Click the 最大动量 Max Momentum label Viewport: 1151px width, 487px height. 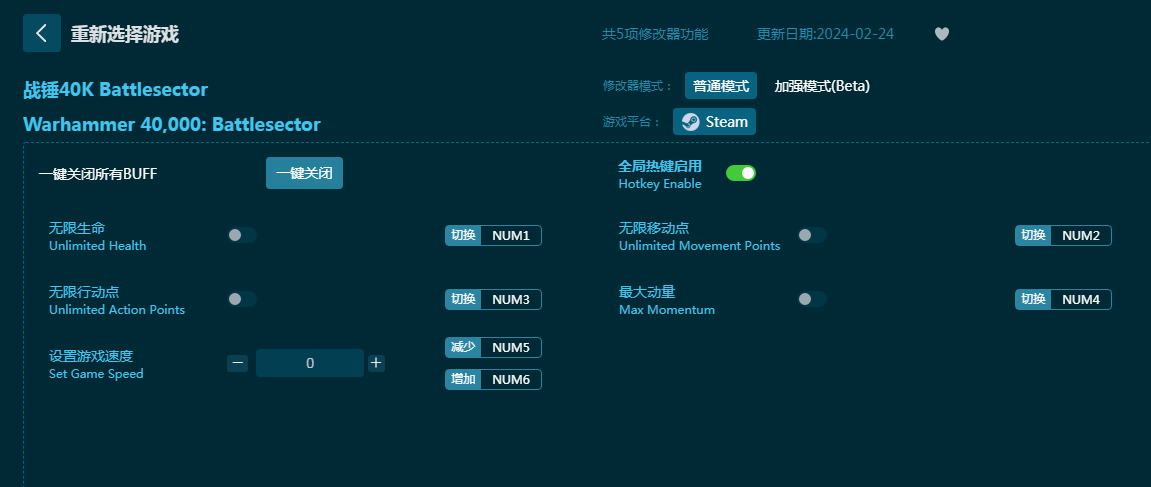coord(667,300)
